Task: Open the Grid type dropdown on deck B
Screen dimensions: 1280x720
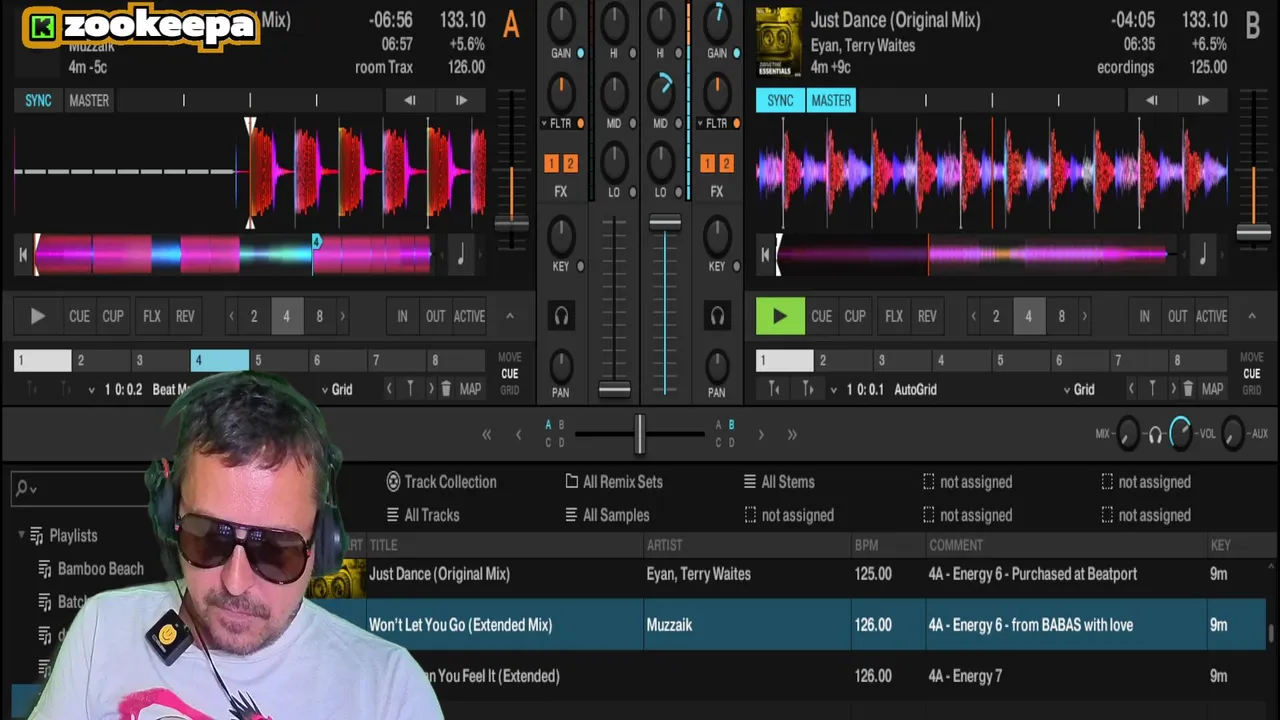Action: [1078, 389]
